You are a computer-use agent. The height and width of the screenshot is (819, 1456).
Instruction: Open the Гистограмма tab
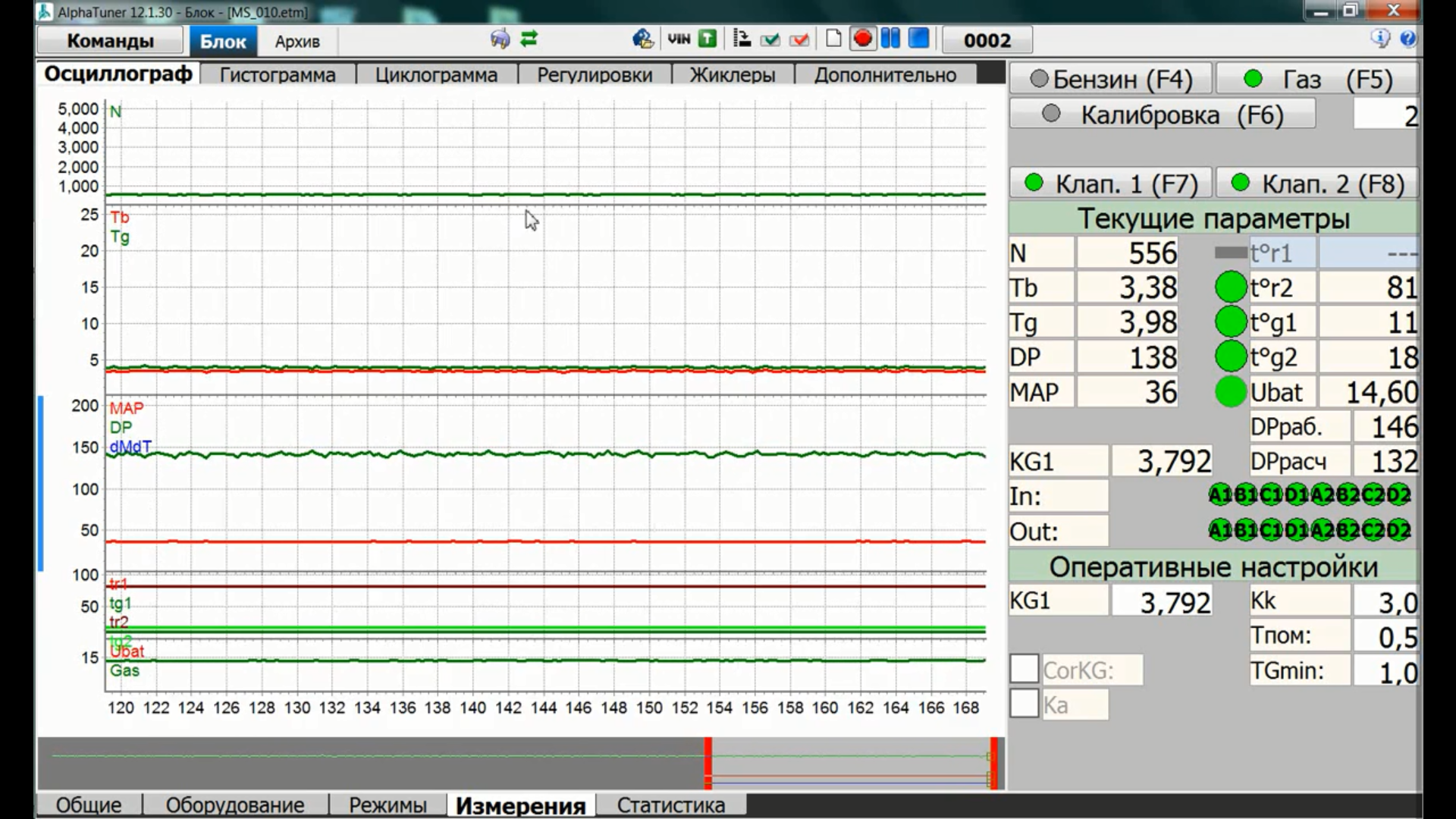point(278,75)
